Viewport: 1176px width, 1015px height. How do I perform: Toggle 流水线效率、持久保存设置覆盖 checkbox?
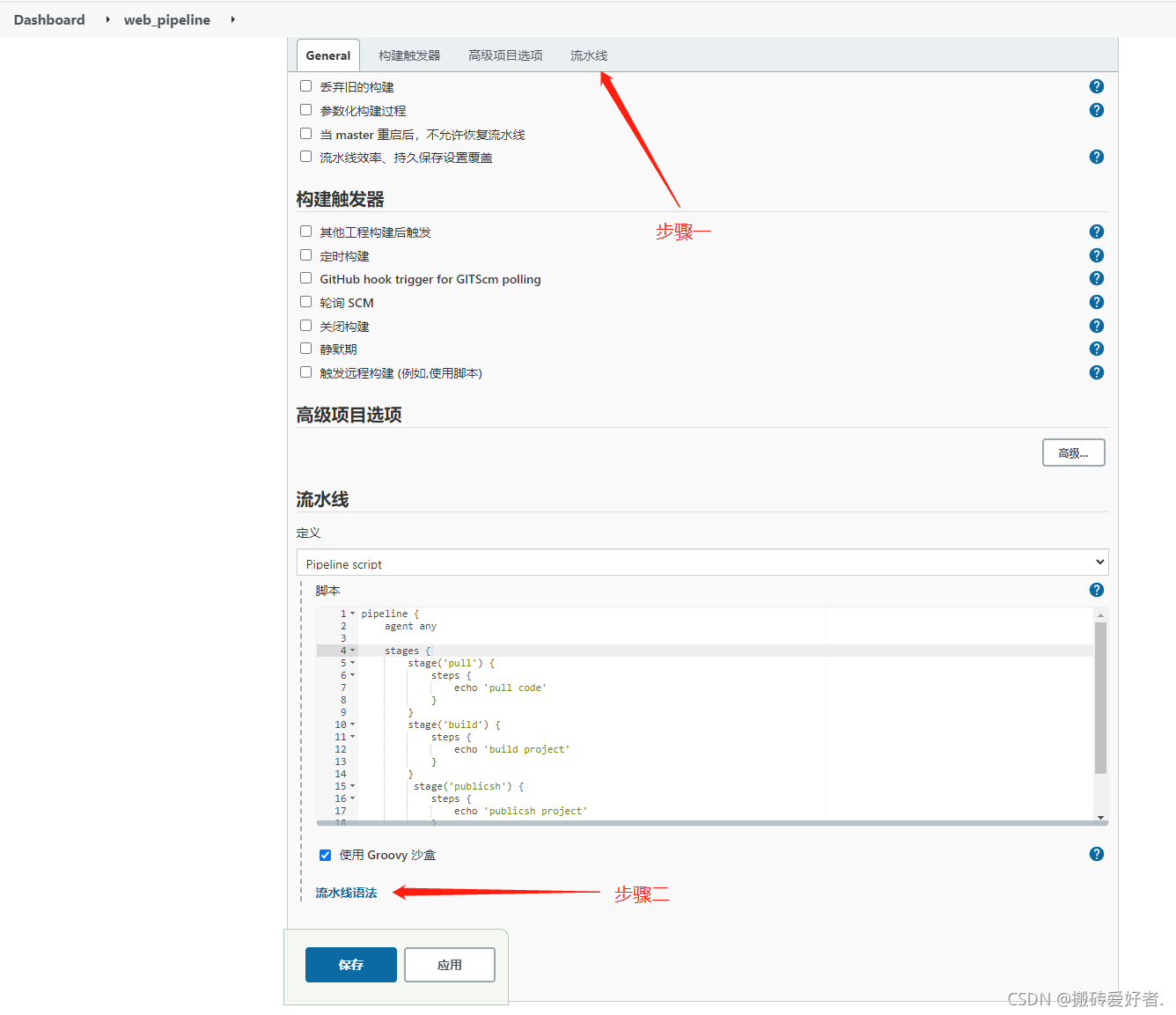[x=305, y=157]
